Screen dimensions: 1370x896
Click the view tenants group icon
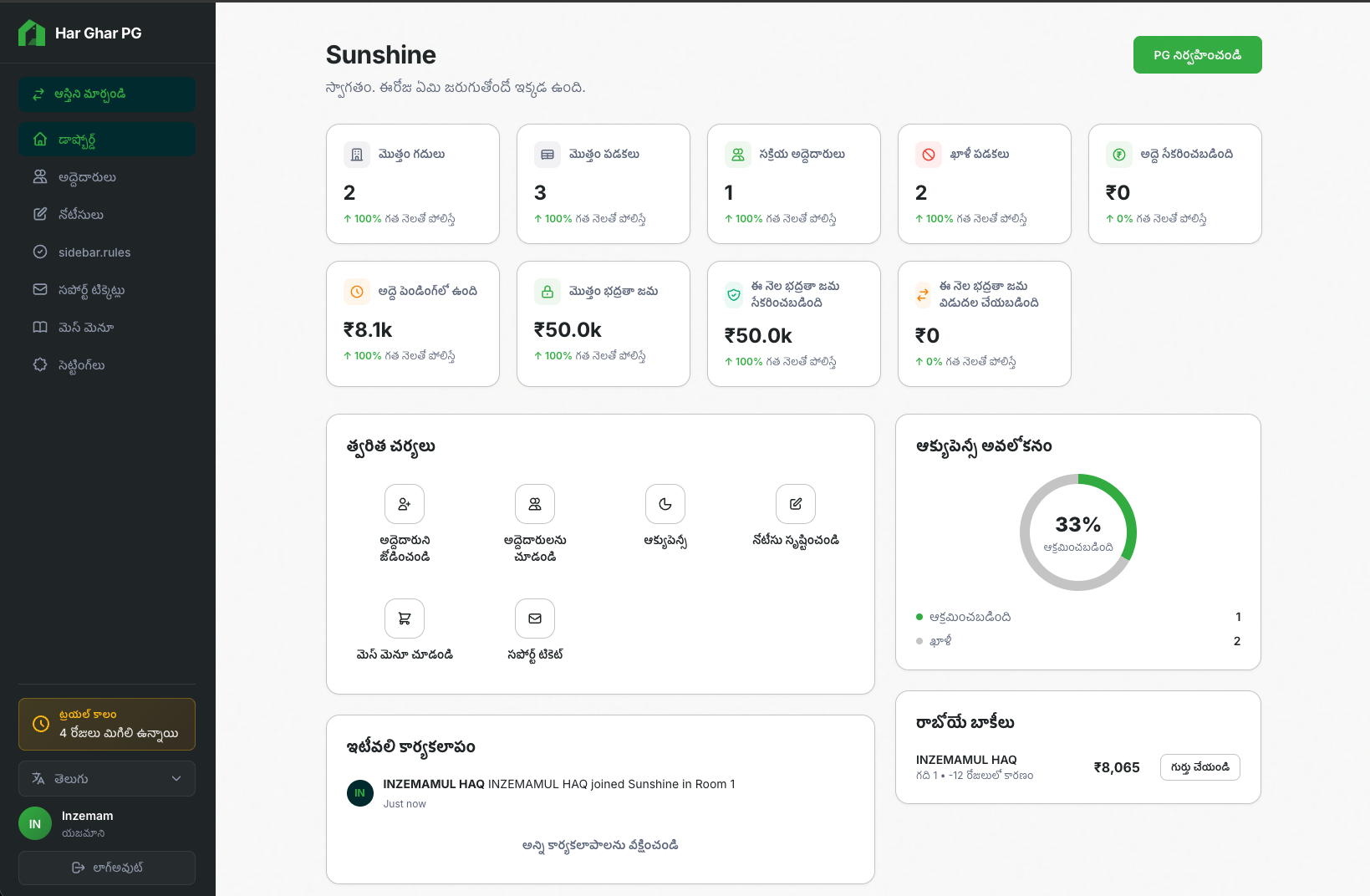(x=534, y=504)
